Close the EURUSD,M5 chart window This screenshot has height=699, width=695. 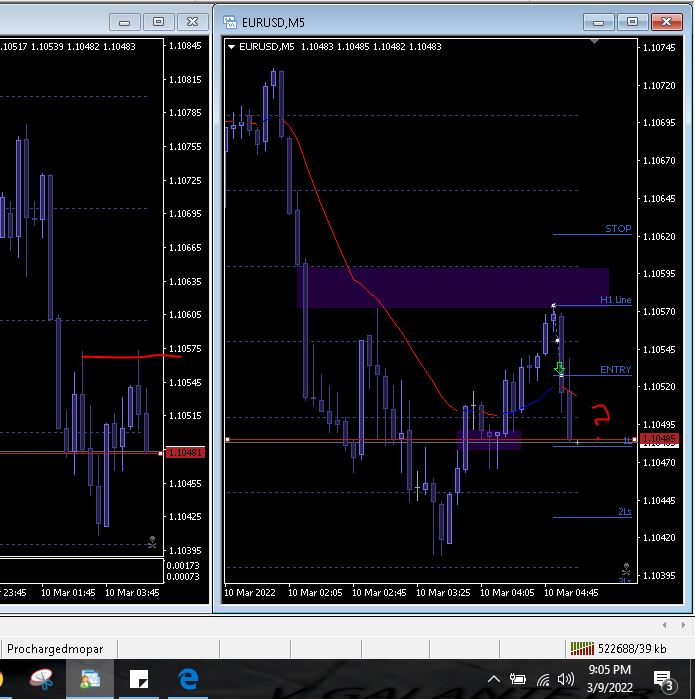click(x=666, y=22)
